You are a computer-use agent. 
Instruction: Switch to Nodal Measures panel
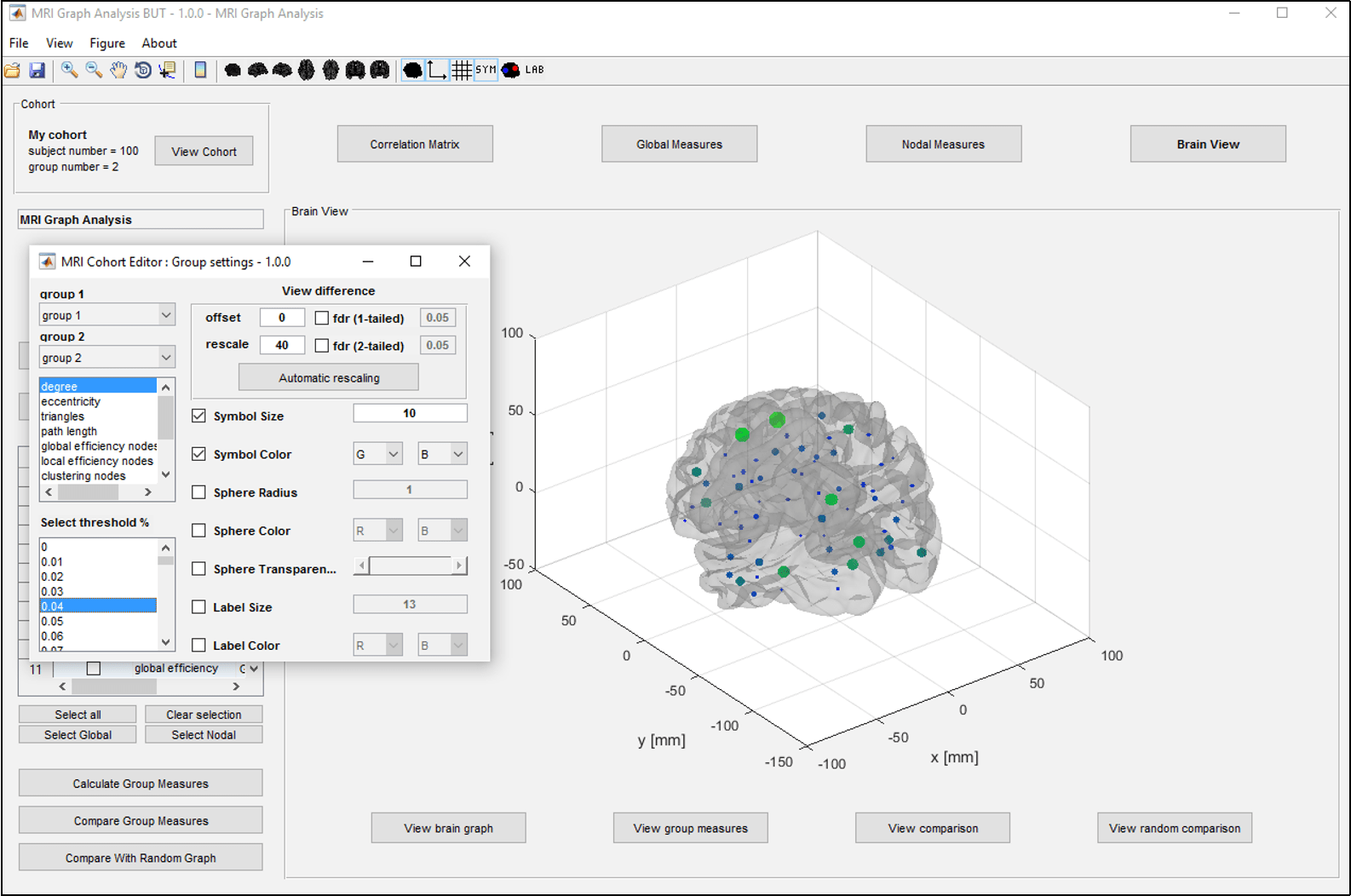click(943, 144)
